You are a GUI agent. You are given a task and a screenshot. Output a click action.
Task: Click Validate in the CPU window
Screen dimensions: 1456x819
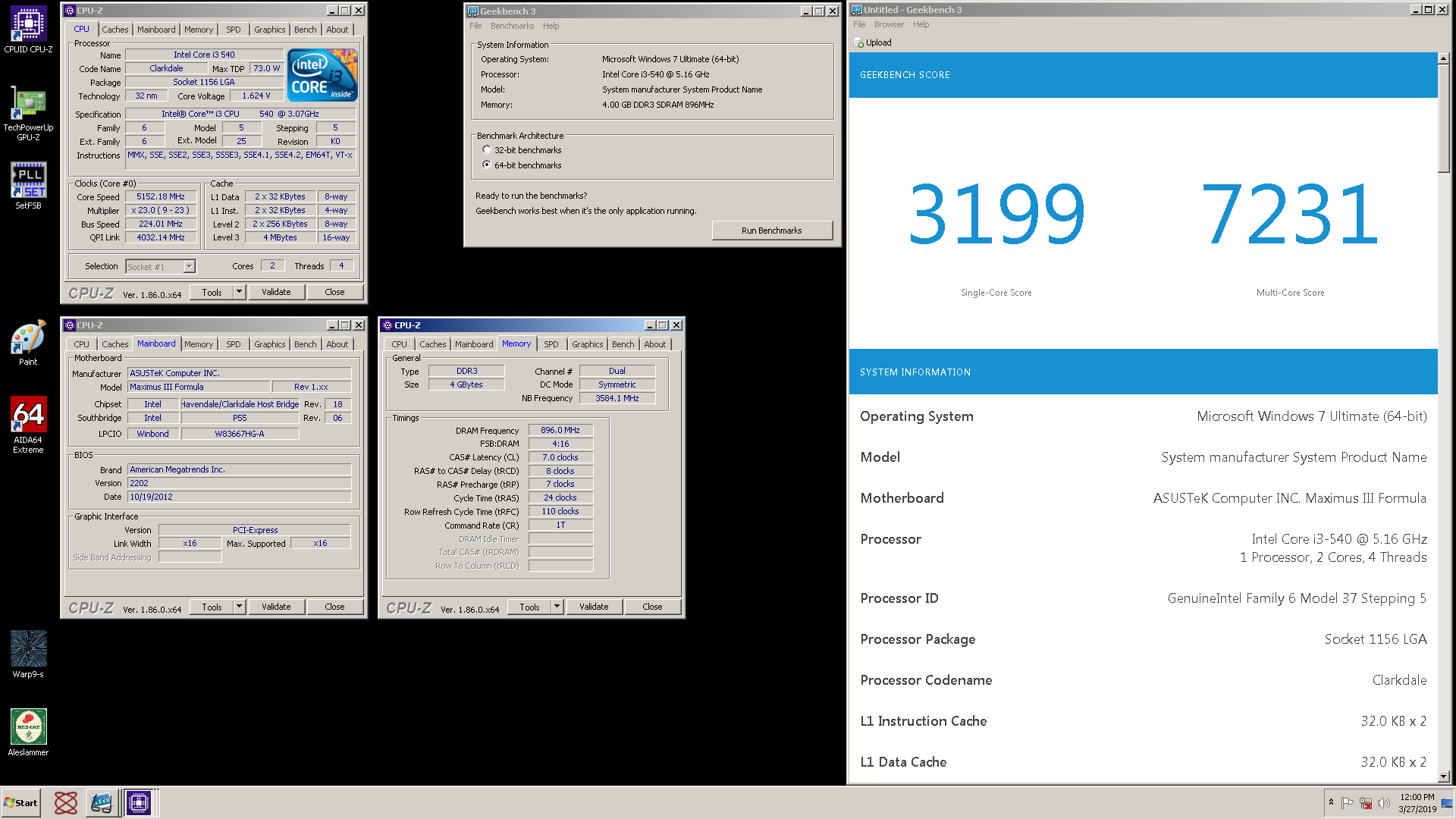pos(276,292)
